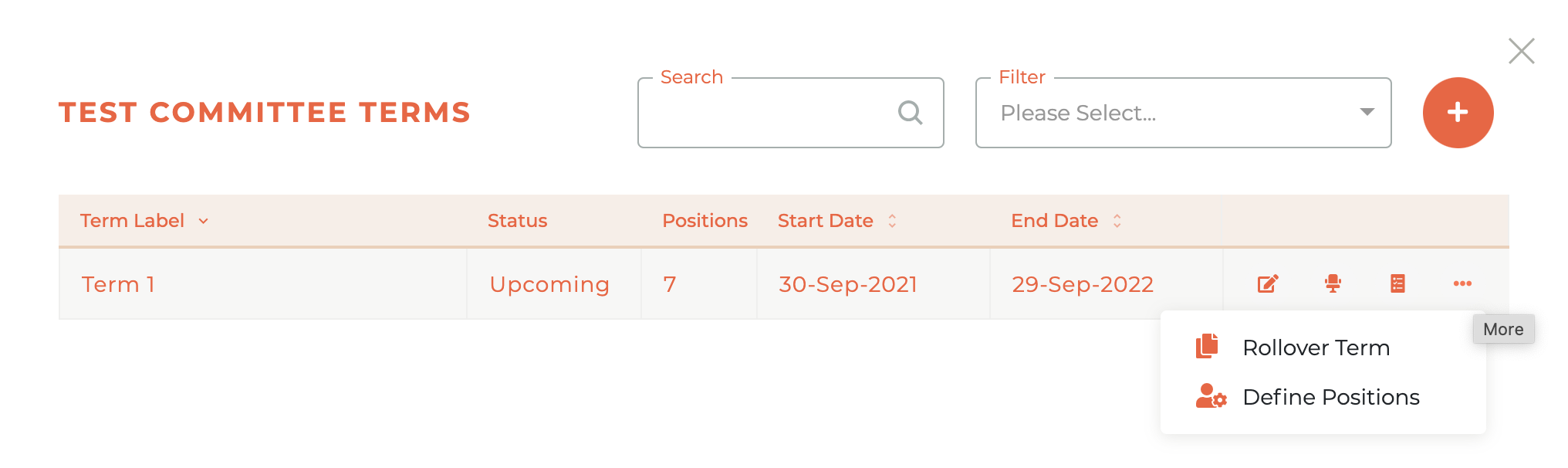Toggle Start Date sort arrows

click(x=892, y=221)
